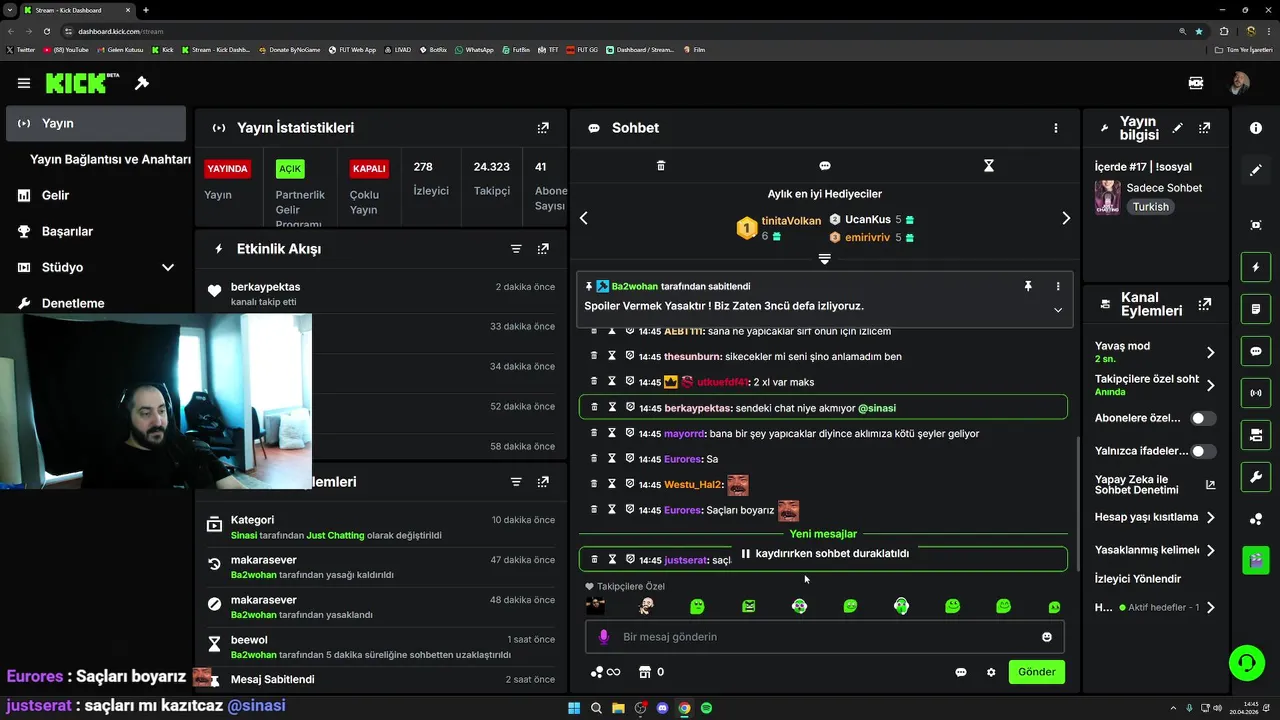Open the Sohbet three-dot options menu
The image size is (1280, 720).
click(x=1056, y=128)
